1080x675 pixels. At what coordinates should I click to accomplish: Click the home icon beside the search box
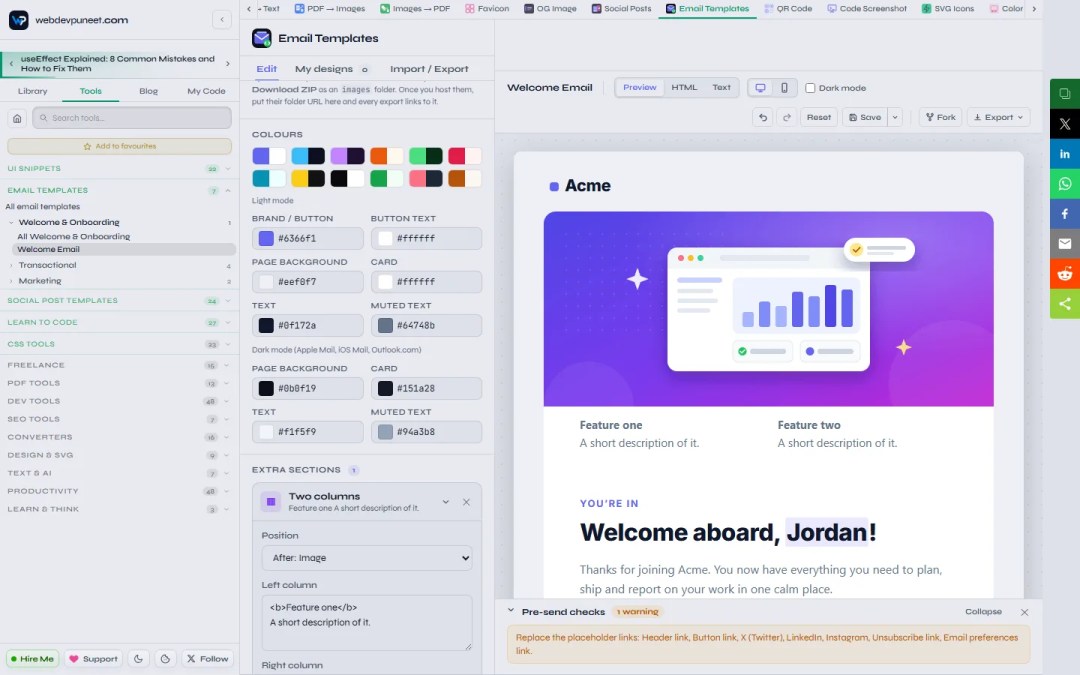17,118
